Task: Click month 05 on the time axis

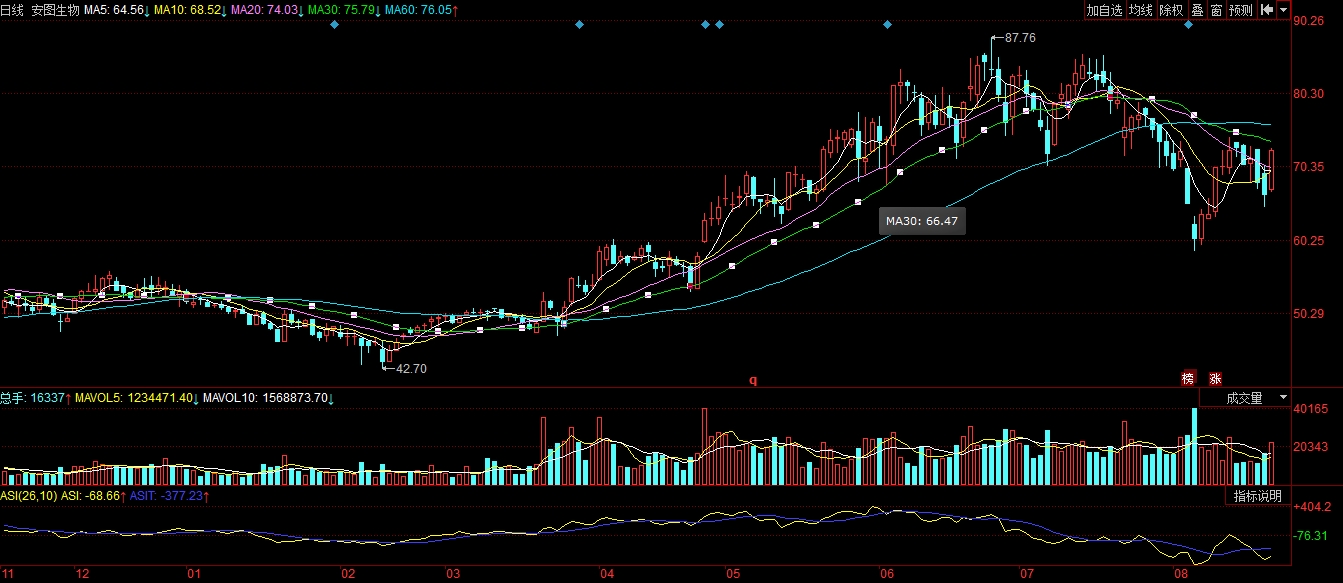Action: tap(733, 575)
